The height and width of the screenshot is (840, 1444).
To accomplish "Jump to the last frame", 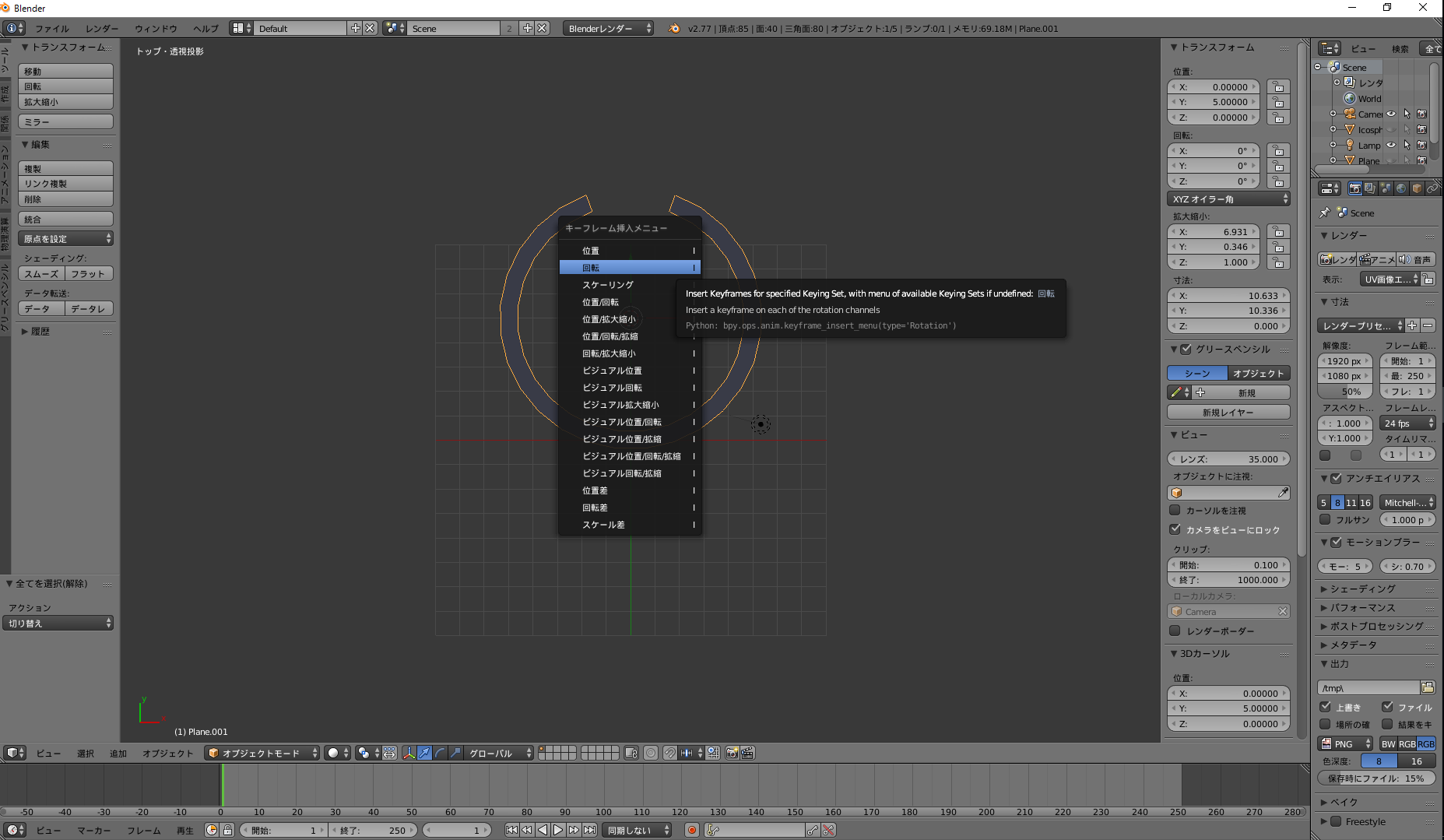I will [x=590, y=830].
